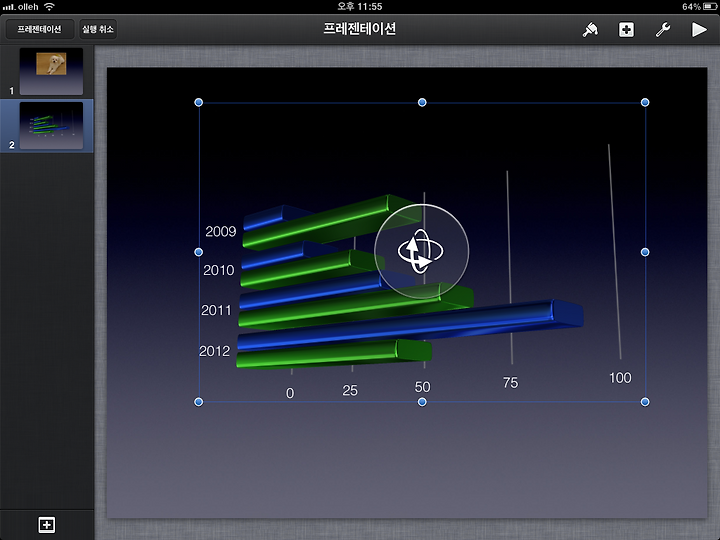The width and height of the screenshot is (720, 540).
Task: Tap the 실행 취소 undo button
Action: pyautogui.click(x=98, y=29)
